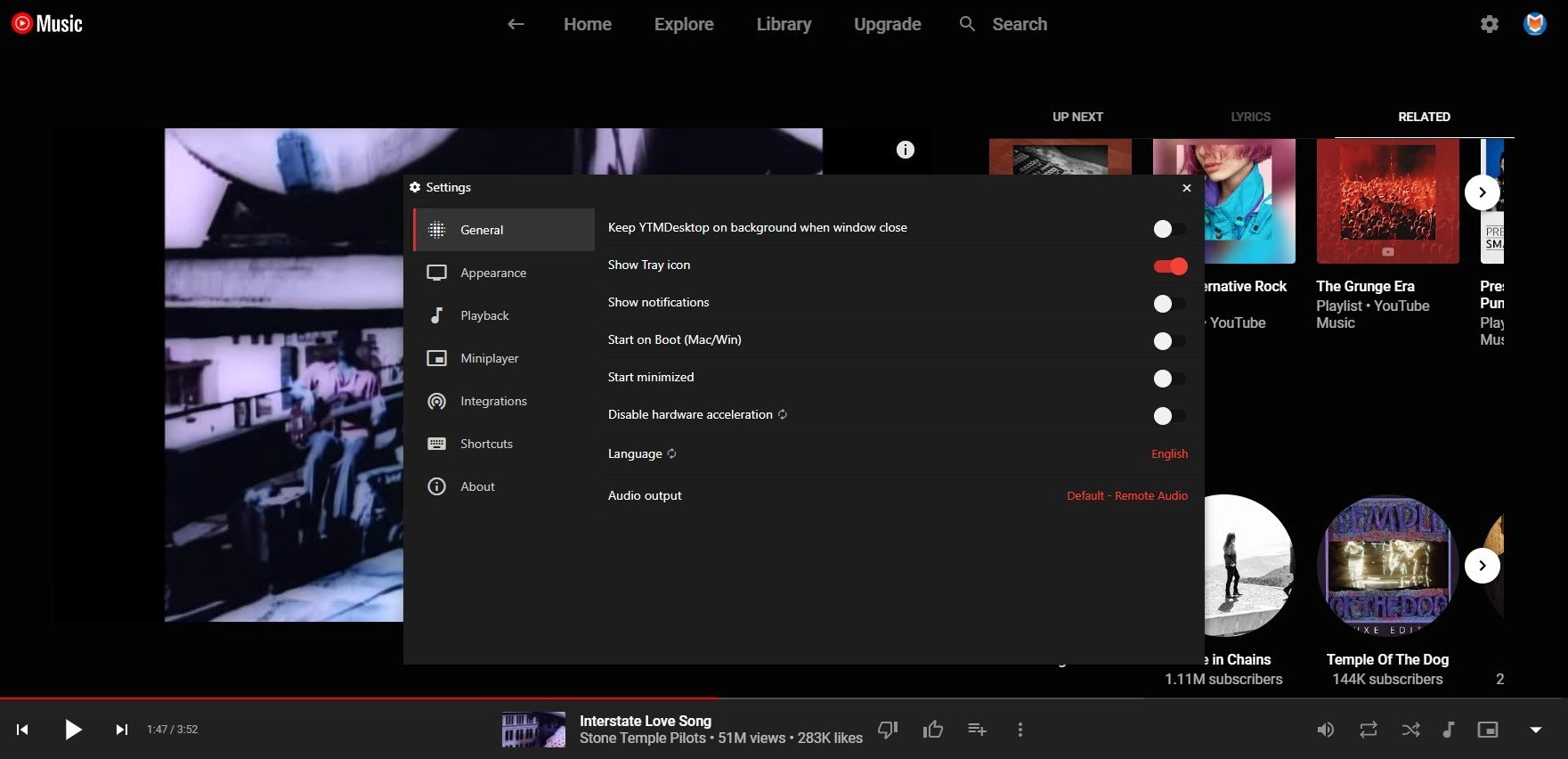
Task: Mute using the volume speaker icon
Action: (1325, 730)
